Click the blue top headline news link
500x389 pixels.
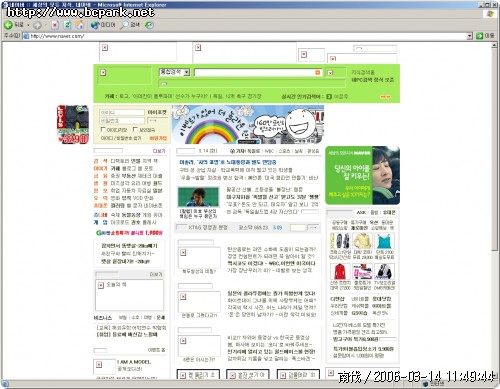(x=228, y=162)
